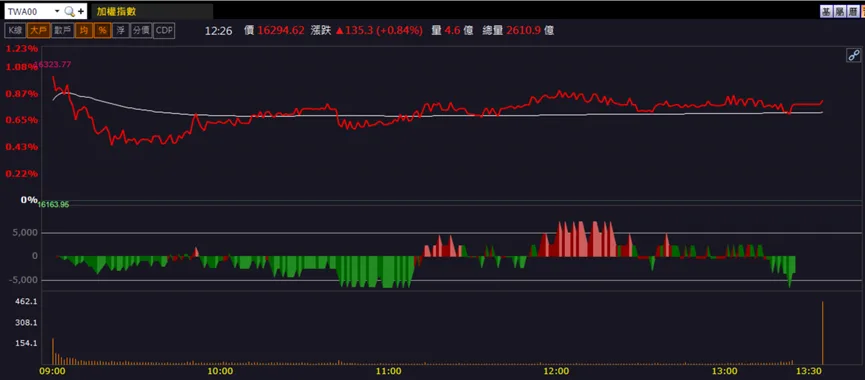Click the 5,000 indicator axis label
This screenshot has width=865, height=380.
[26, 233]
